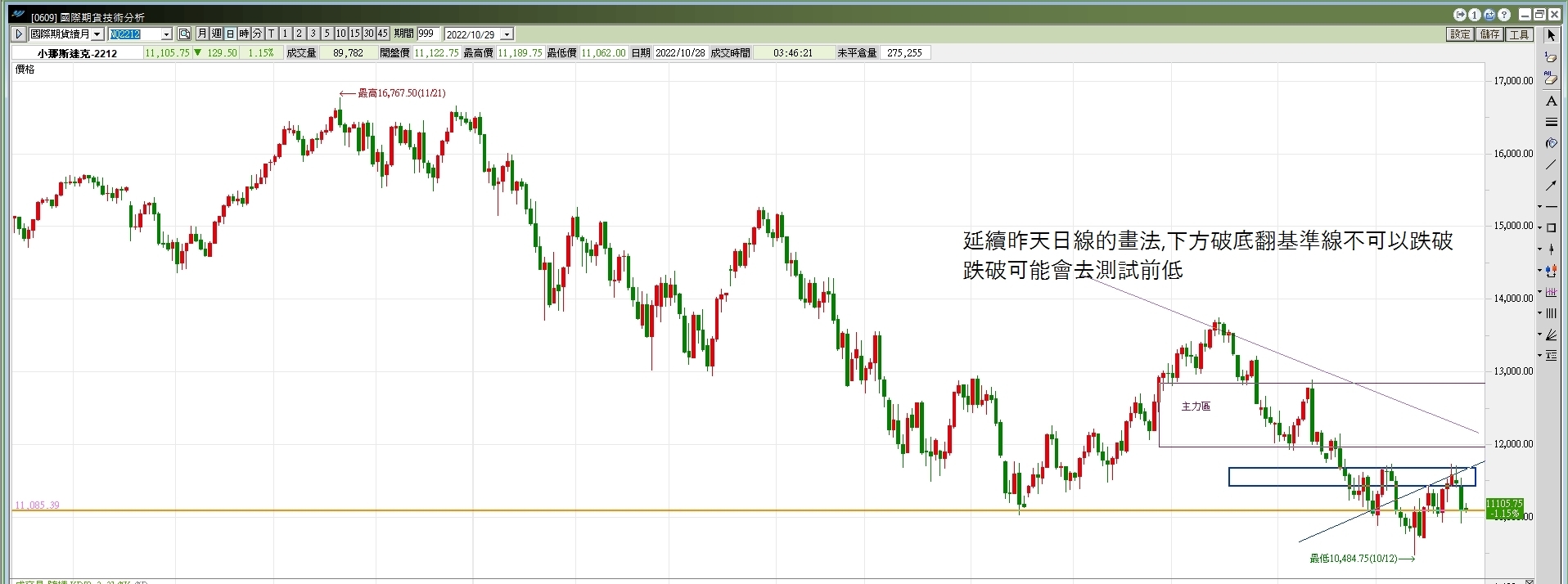Select the text annotation tool marked A
Screen dimensions: 1568x584
click(x=1551, y=101)
